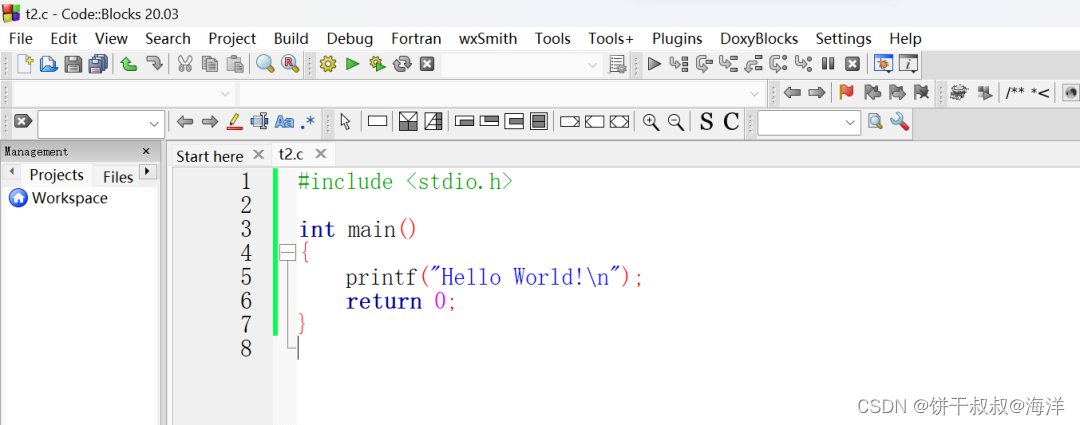Open the Debug menu
Screen dimensions: 1080x425
pyautogui.click(x=350, y=39)
